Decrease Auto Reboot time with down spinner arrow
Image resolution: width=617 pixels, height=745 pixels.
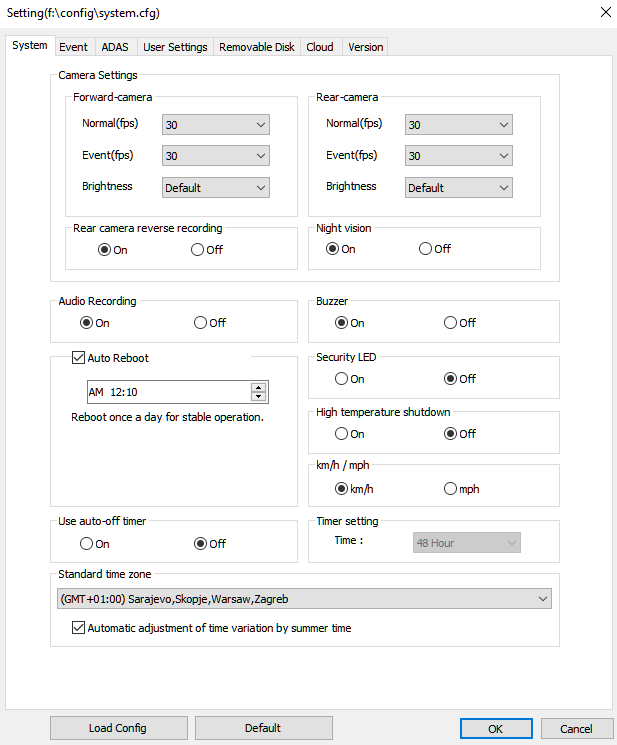258,396
